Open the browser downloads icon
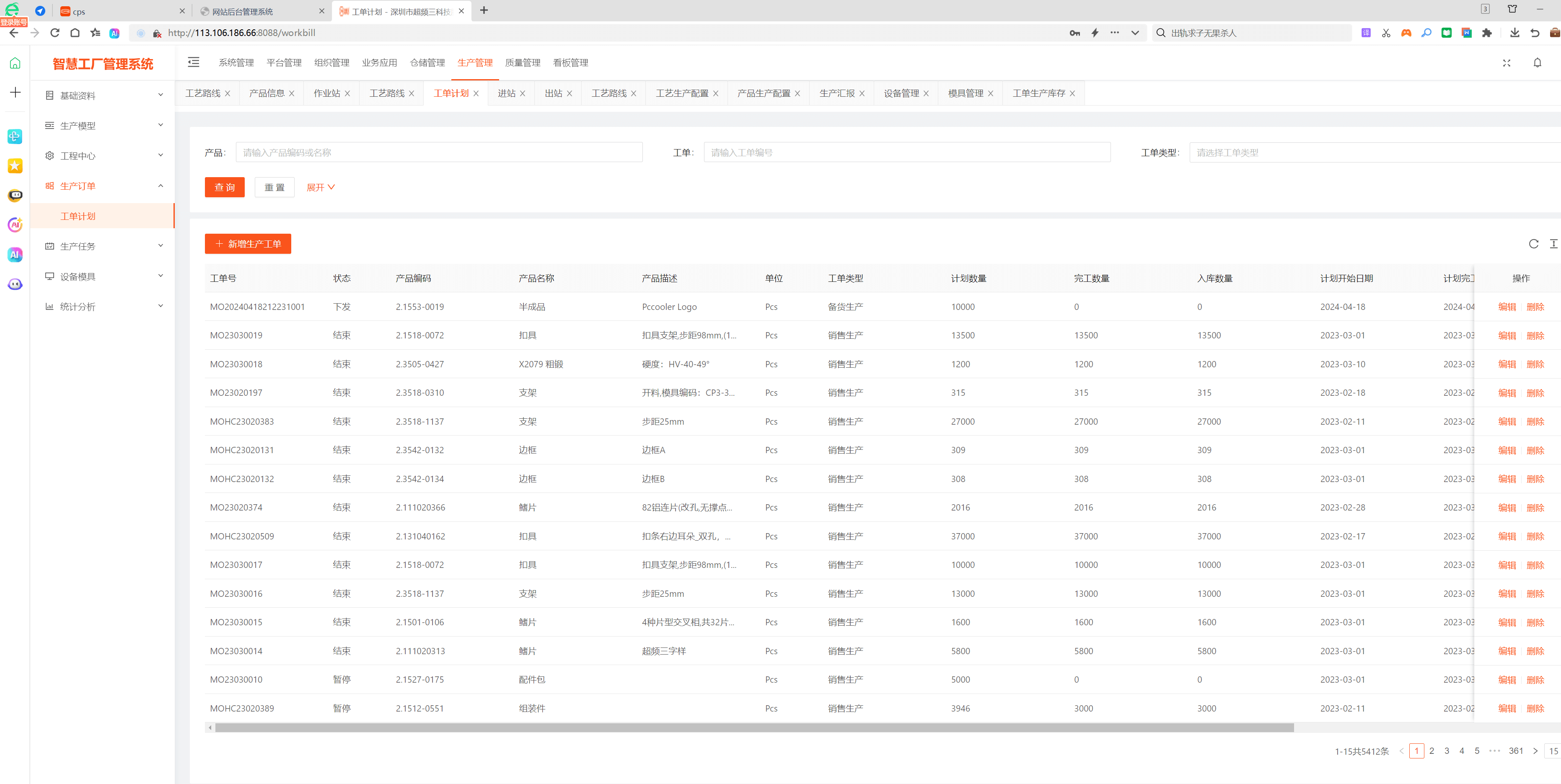 click(x=1514, y=33)
